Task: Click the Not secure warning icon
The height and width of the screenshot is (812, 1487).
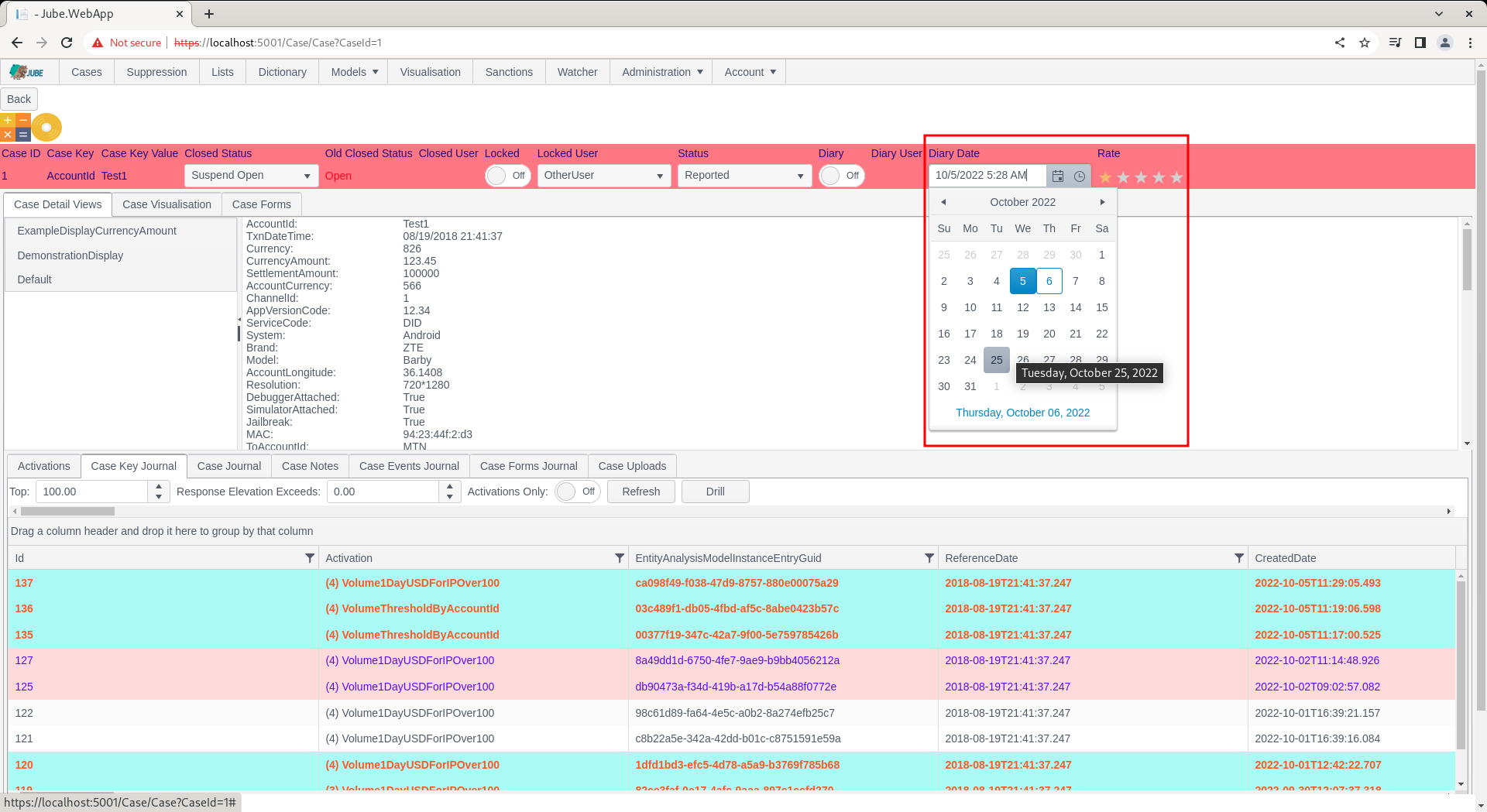Action: click(x=98, y=43)
